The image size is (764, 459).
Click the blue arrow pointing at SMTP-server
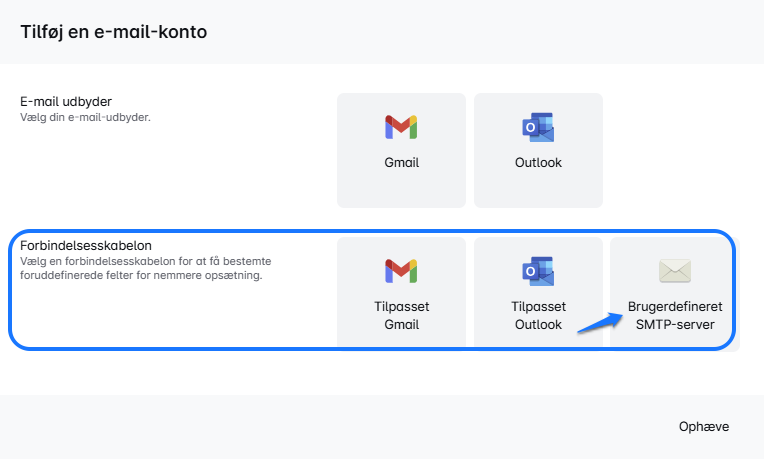click(x=598, y=320)
